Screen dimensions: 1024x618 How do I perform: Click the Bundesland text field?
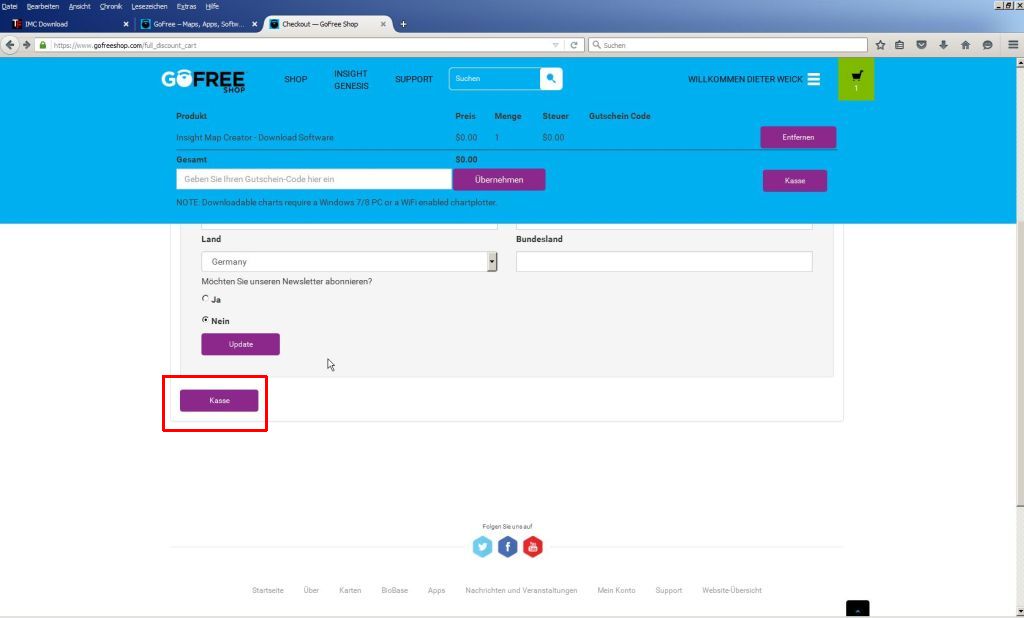pyautogui.click(x=664, y=262)
